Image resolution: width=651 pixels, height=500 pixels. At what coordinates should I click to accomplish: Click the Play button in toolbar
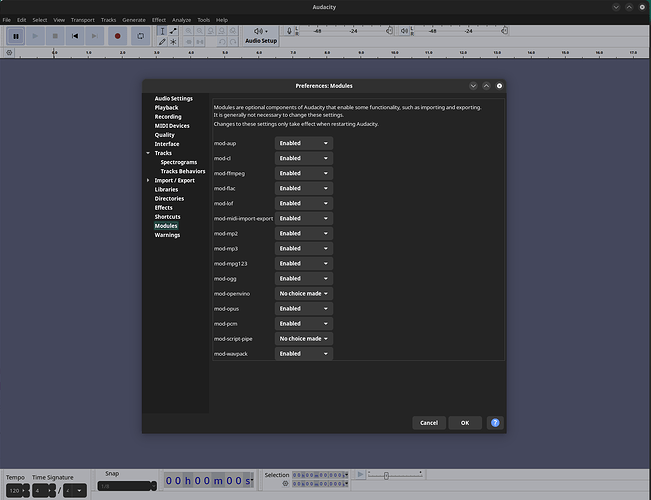tap(35, 36)
